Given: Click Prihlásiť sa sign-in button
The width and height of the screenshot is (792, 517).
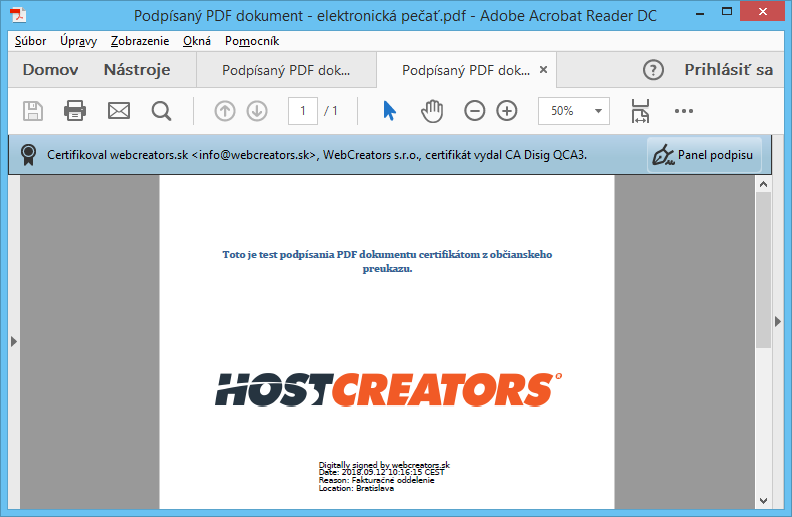Looking at the screenshot, I should click(728, 70).
